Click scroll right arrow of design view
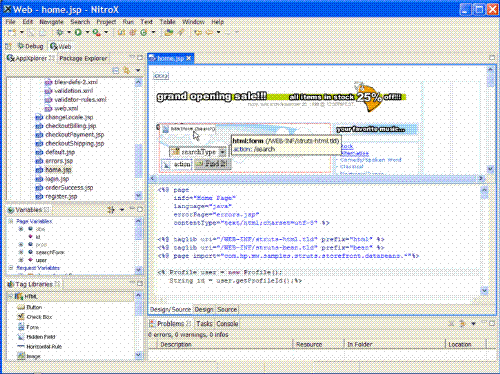The image size is (500, 374). [481, 178]
